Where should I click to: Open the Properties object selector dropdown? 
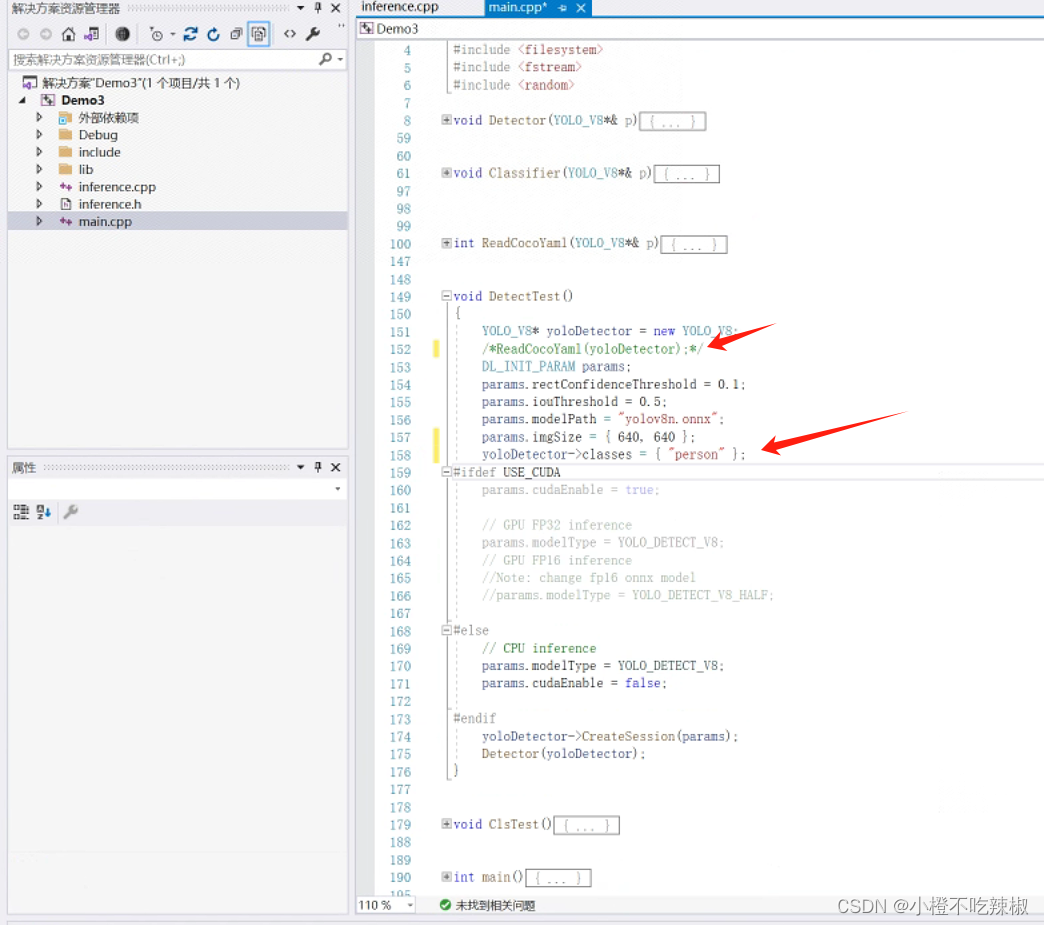[338, 489]
